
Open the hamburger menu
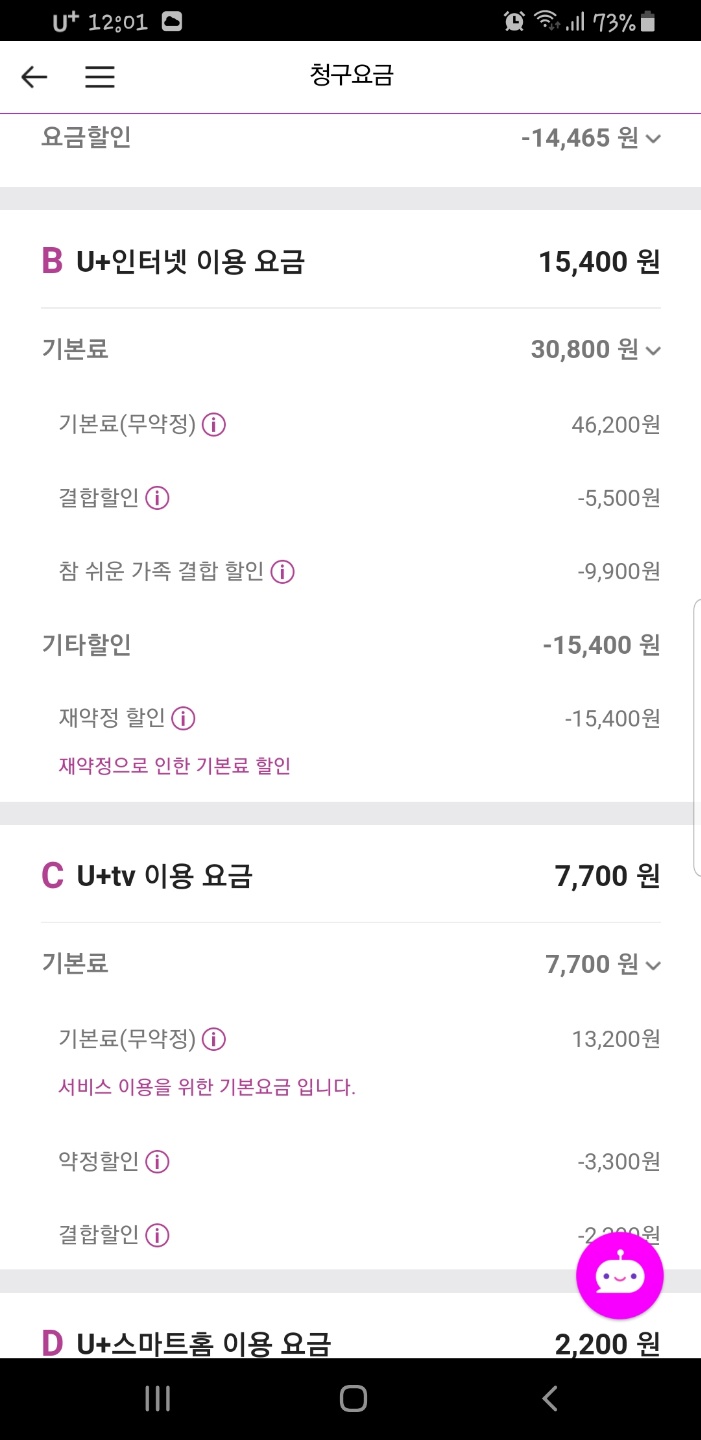pos(100,77)
